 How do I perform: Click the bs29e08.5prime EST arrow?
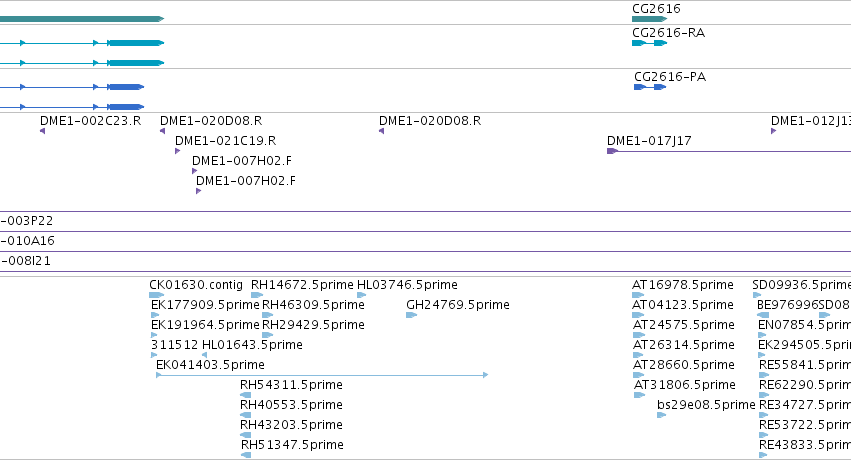click(661, 415)
